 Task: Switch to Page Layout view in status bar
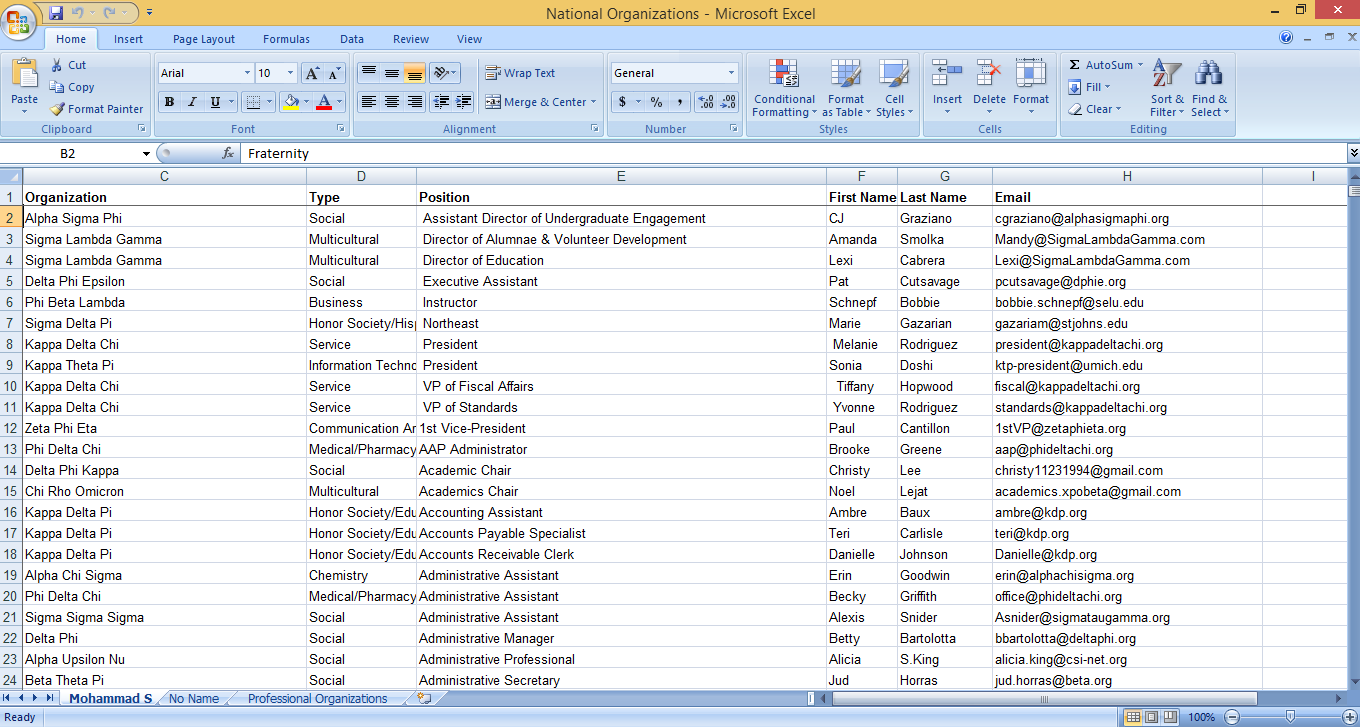point(1151,717)
